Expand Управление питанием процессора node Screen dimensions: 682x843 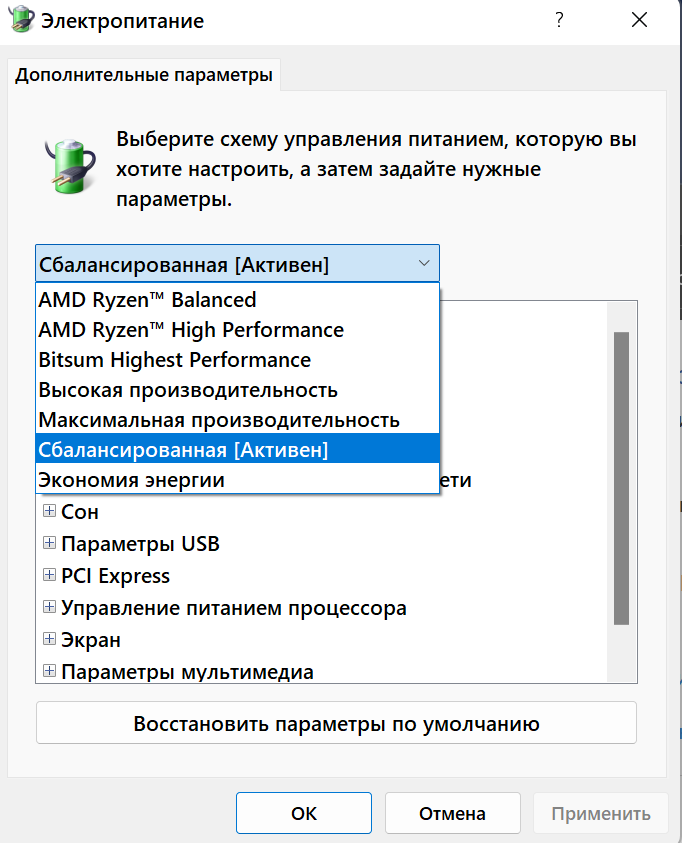coord(49,608)
